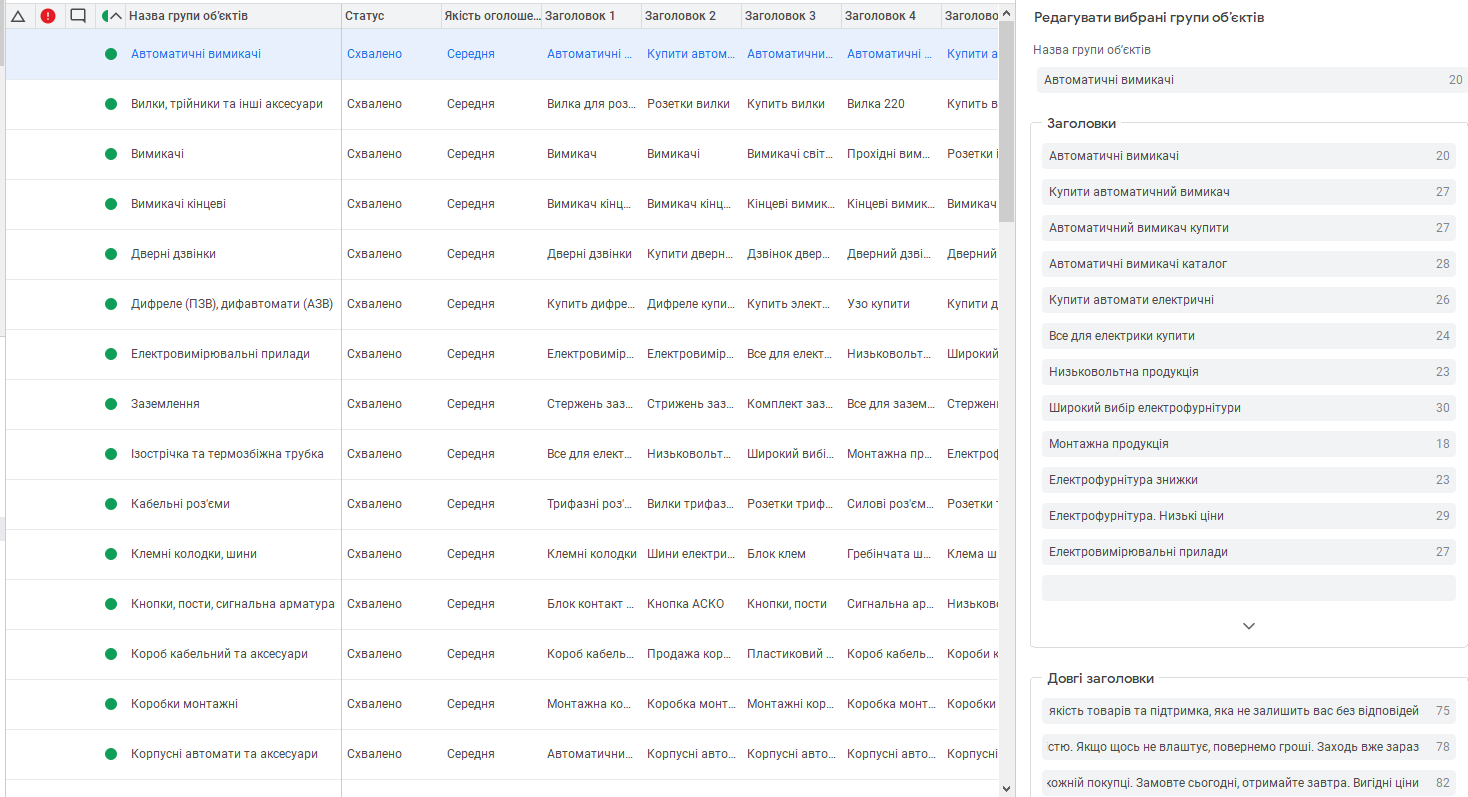Click the comment bubble column header icon
This screenshot has width=1468, height=797.
(x=78, y=16)
